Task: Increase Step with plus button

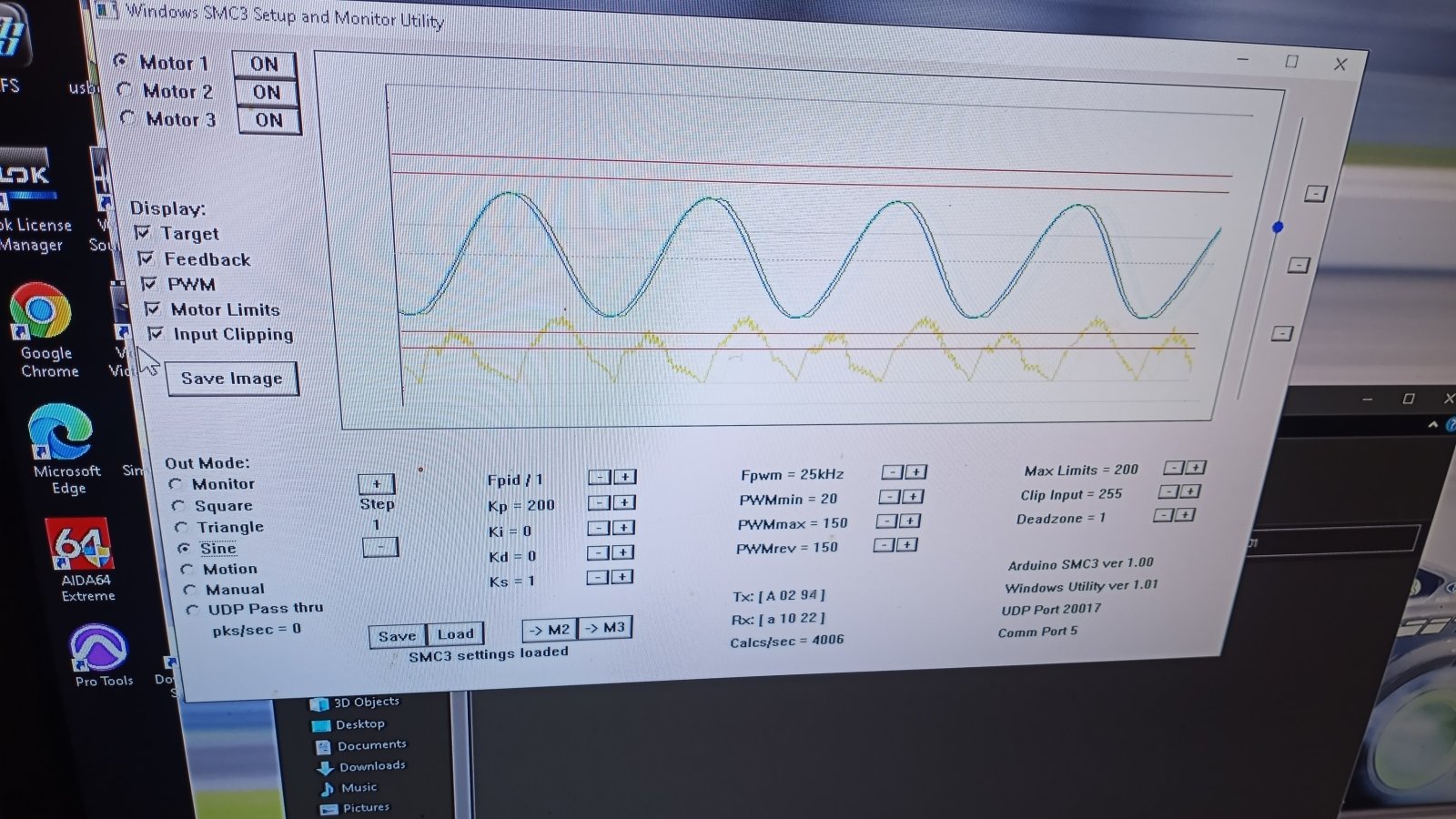Action: pos(376,483)
